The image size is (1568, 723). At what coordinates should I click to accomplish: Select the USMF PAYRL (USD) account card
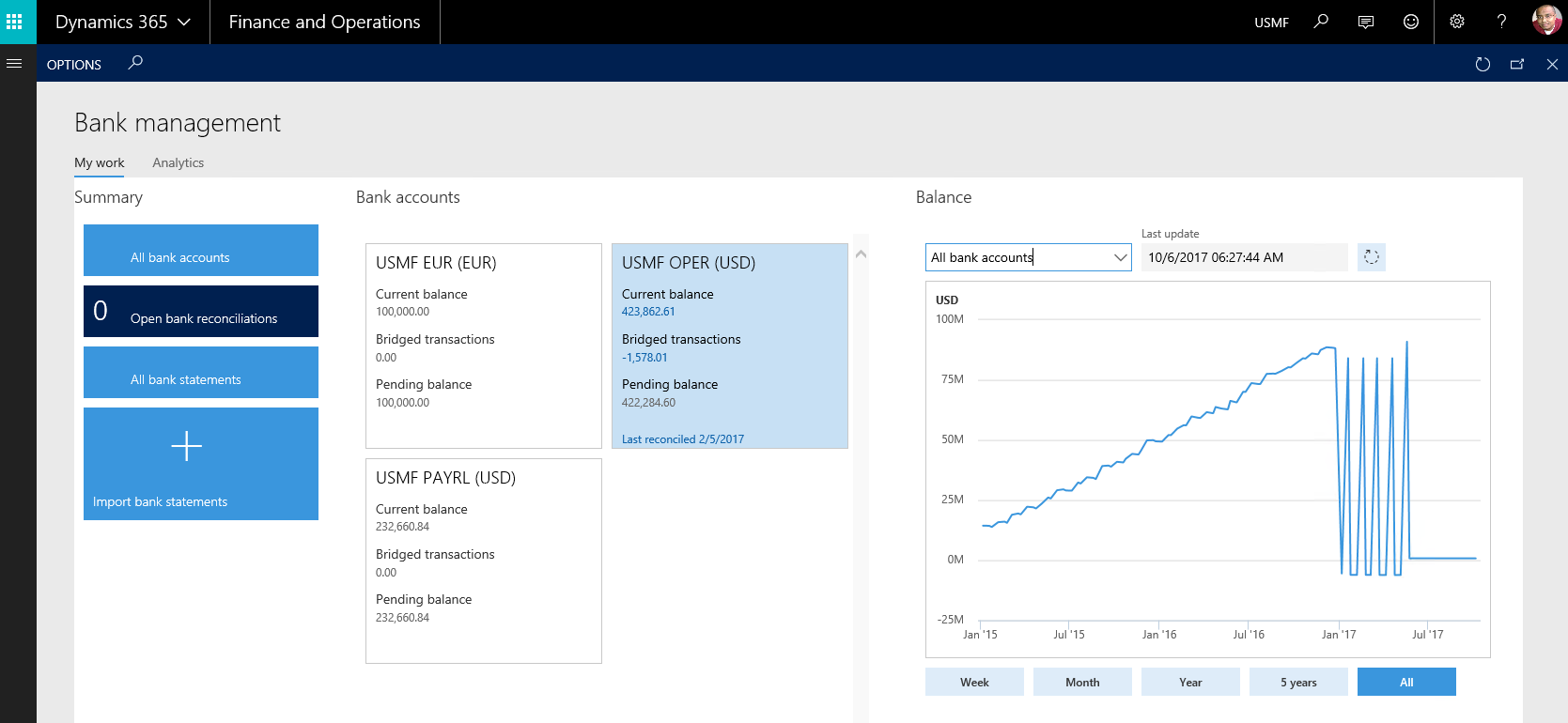(x=484, y=561)
